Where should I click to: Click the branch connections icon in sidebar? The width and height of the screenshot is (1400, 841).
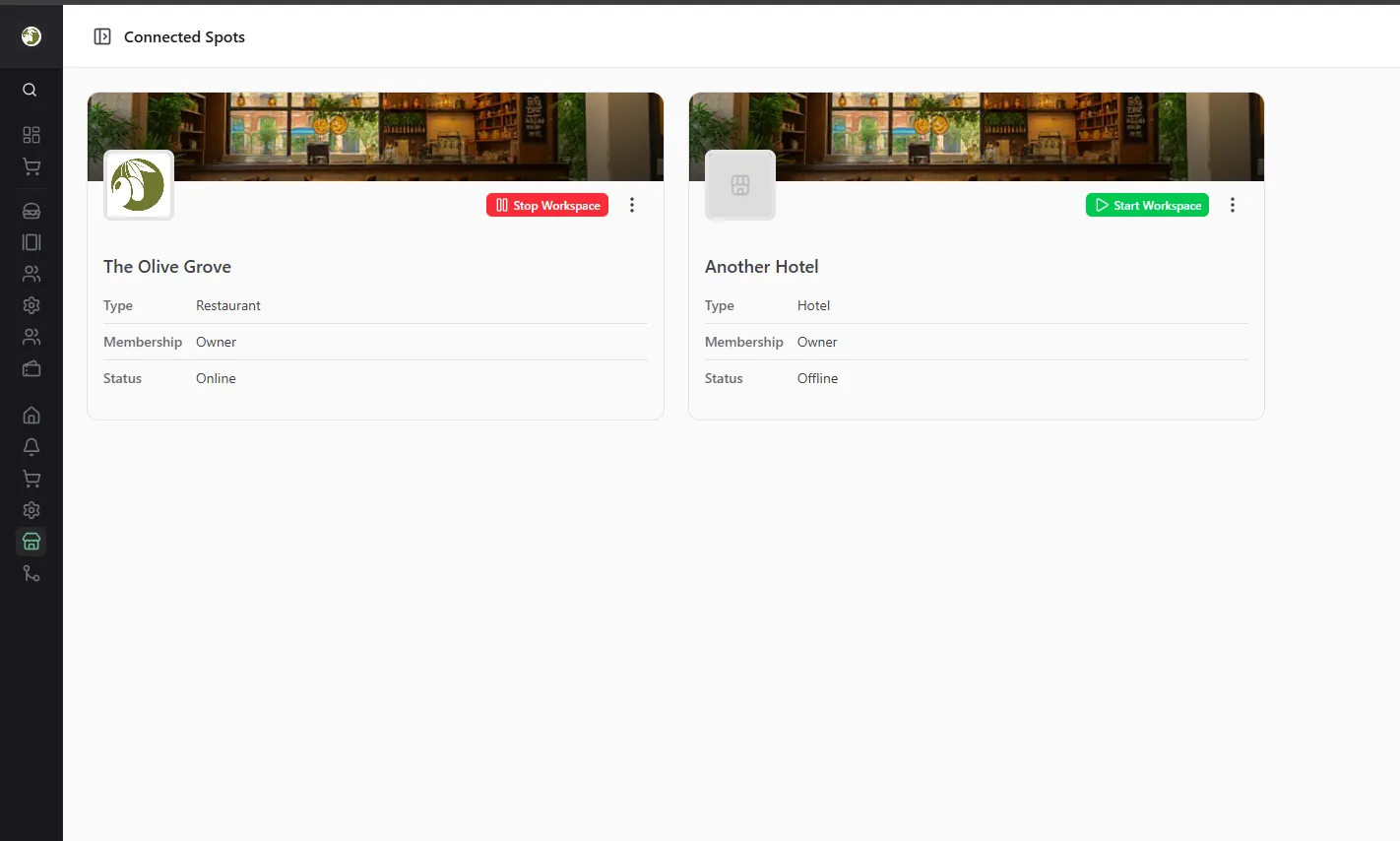click(x=32, y=573)
